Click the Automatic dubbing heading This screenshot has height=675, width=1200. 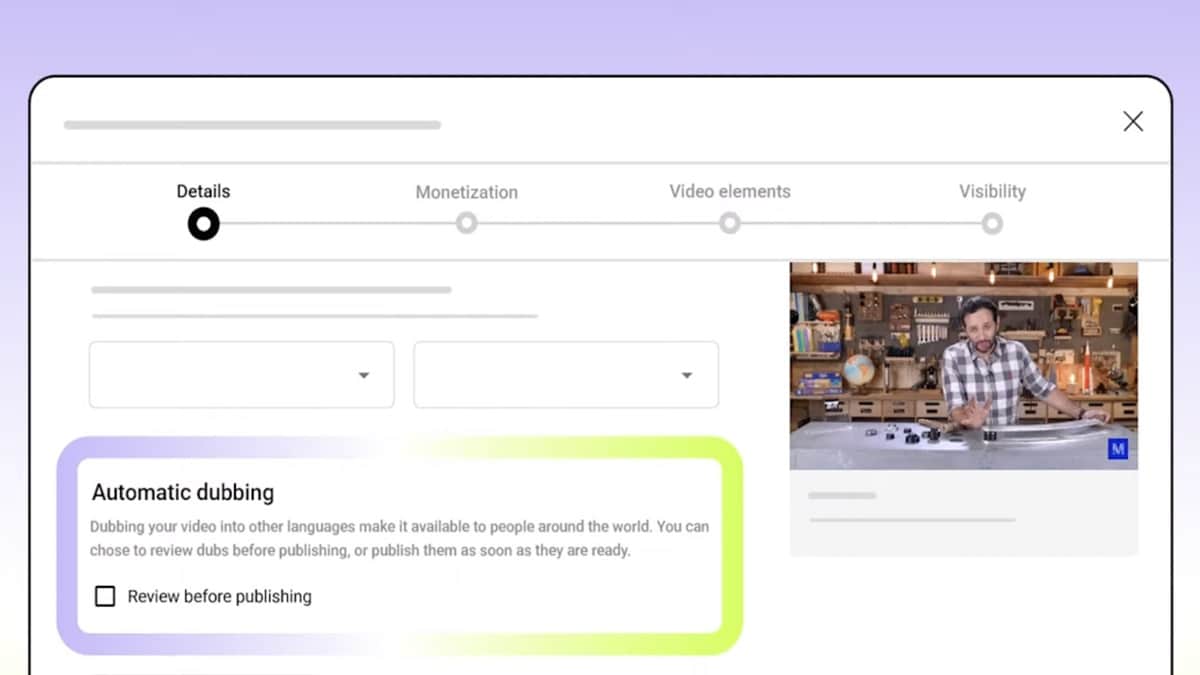[183, 492]
